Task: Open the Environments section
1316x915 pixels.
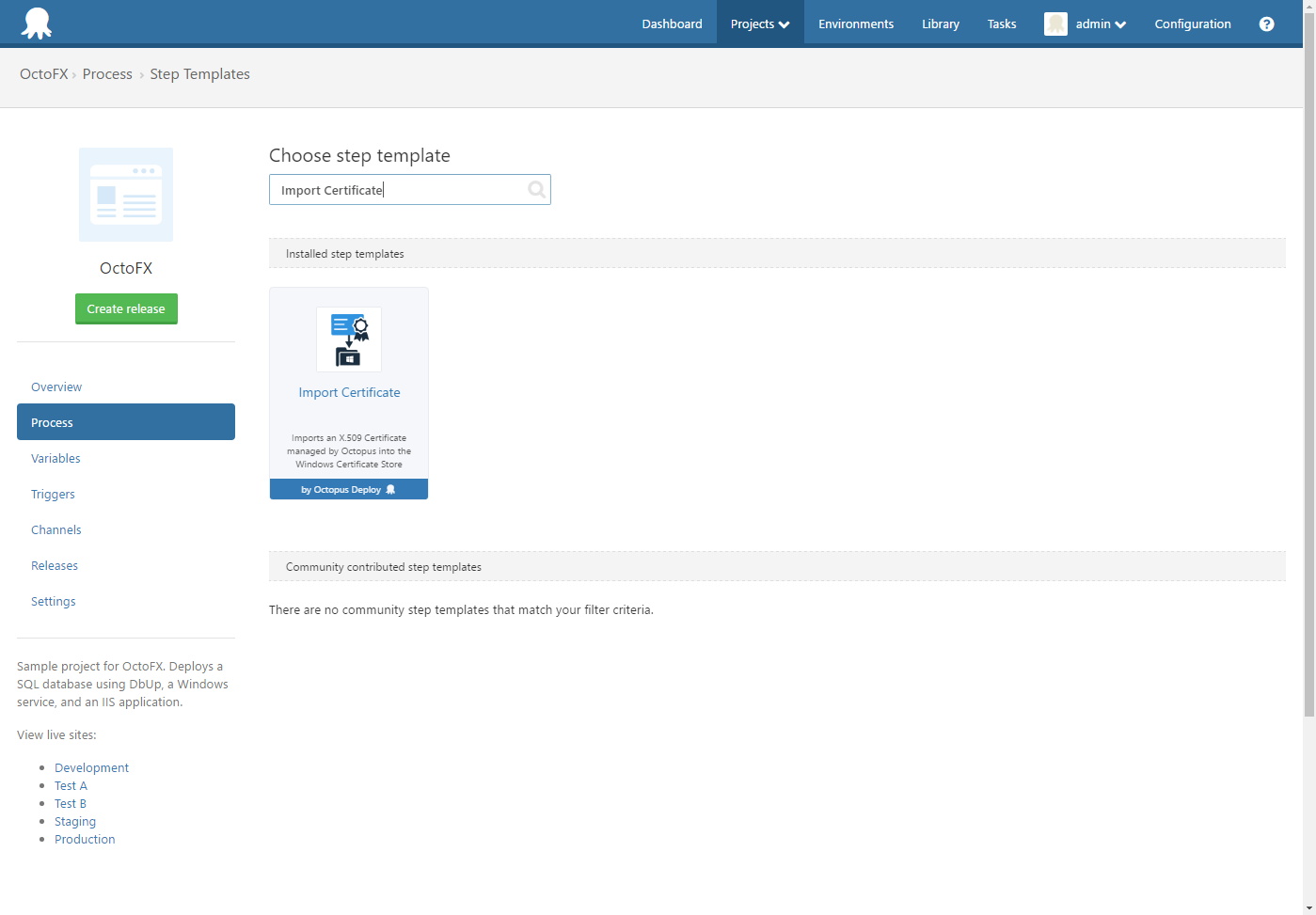Action: (855, 24)
